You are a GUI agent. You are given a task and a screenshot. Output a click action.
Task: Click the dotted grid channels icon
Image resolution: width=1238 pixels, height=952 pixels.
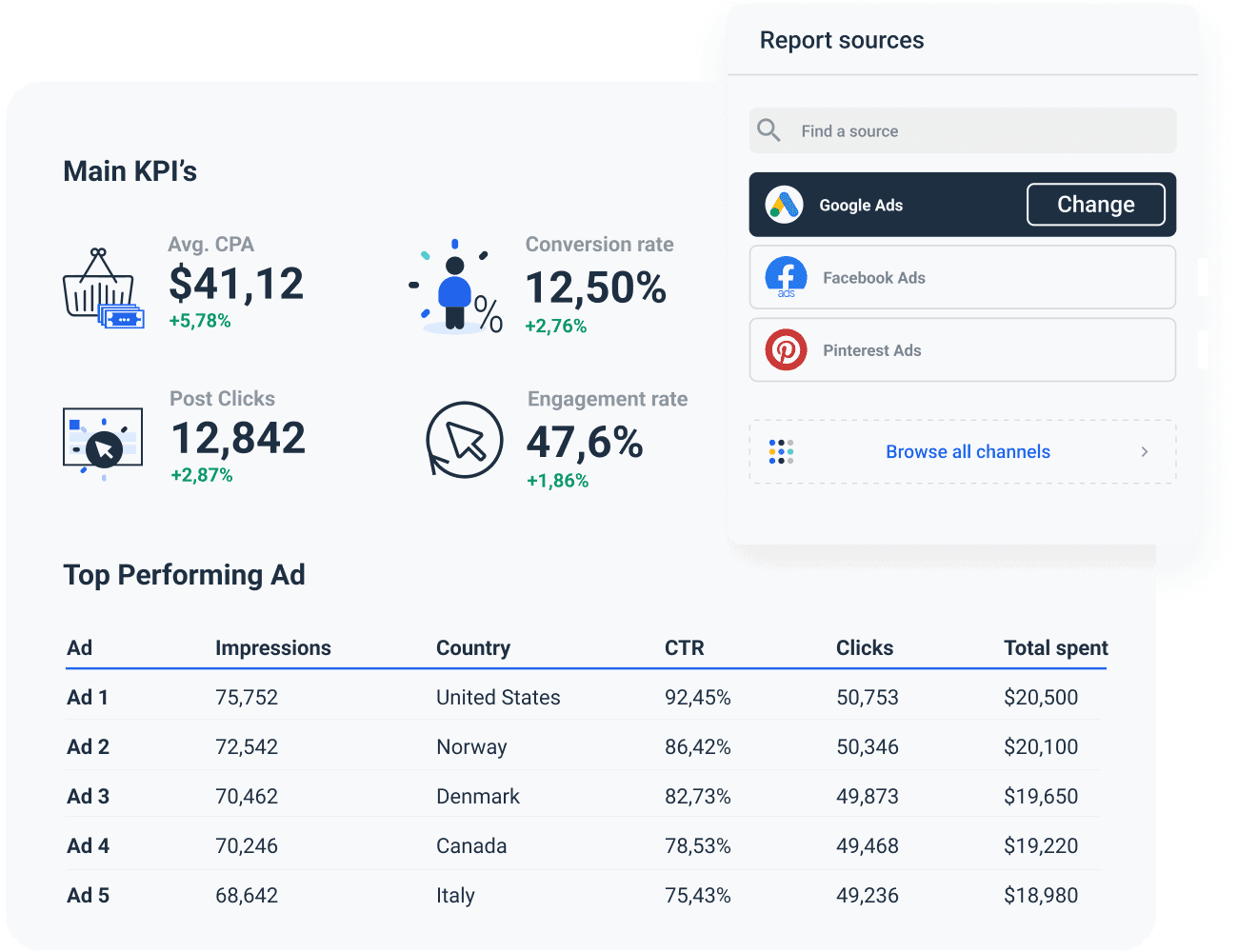[x=780, y=451]
